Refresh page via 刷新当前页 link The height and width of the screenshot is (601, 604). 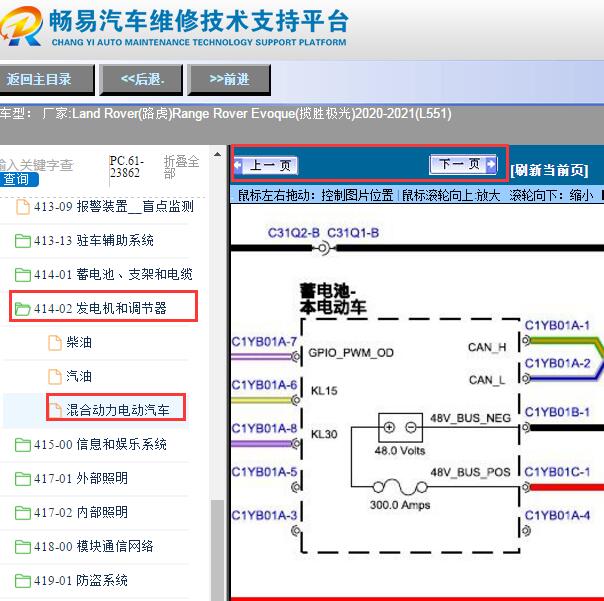549,170
